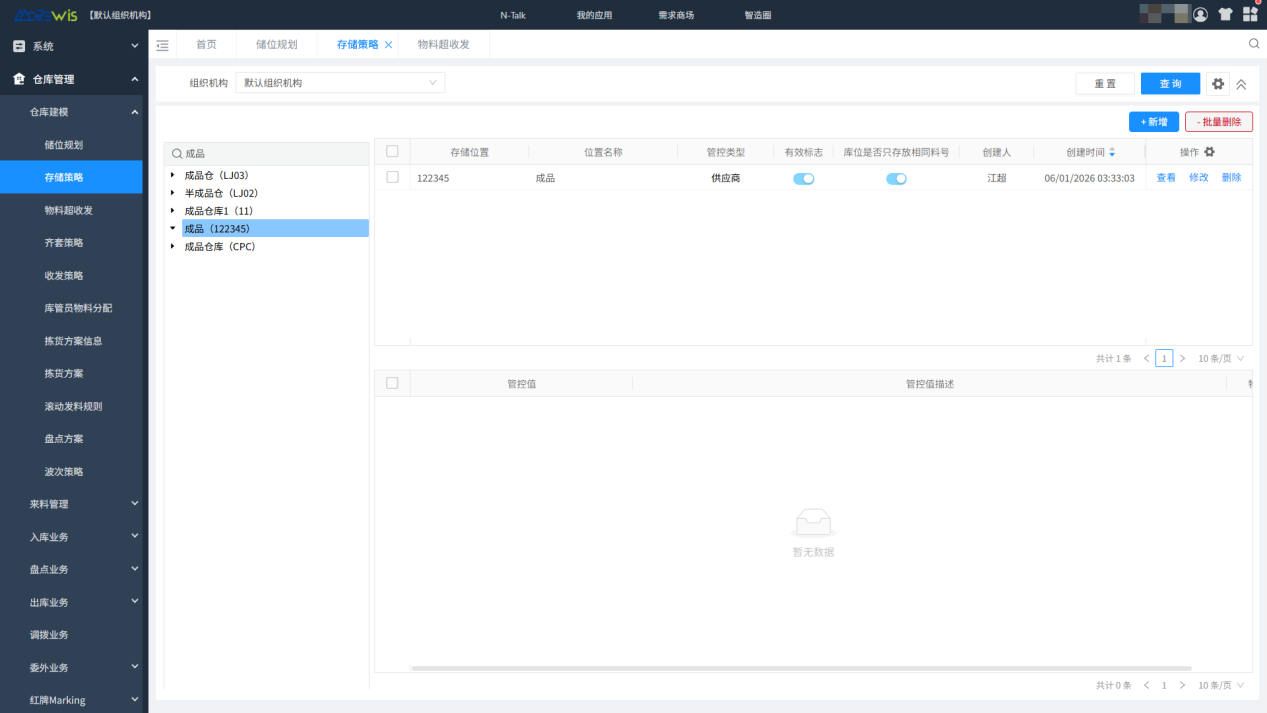Image resolution: width=1267 pixels, height=713 pixels.
Task: Click the search icon in the tree filter box
Action: (177, 154)
